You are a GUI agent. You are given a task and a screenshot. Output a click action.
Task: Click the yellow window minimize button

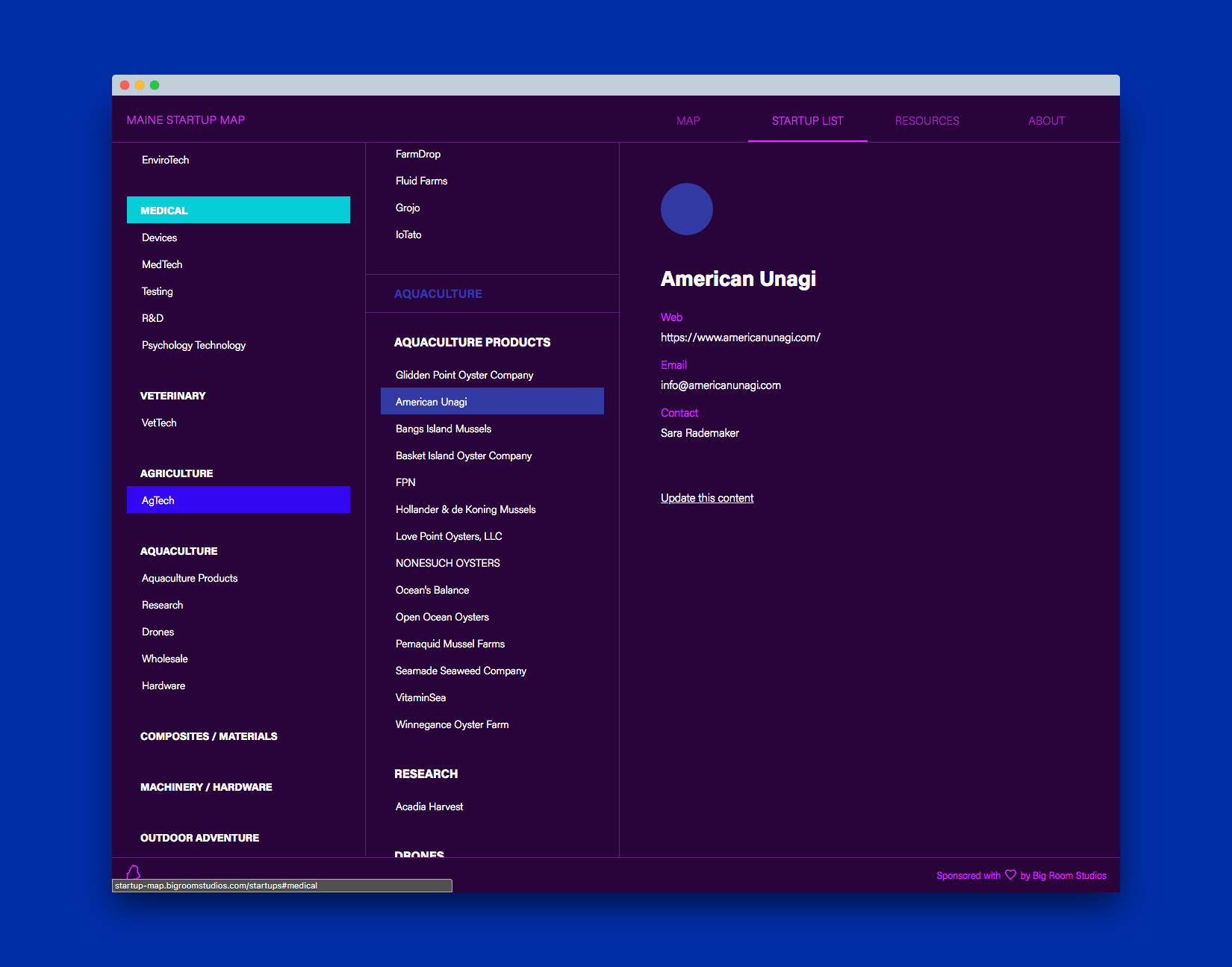tap(140, 85)
